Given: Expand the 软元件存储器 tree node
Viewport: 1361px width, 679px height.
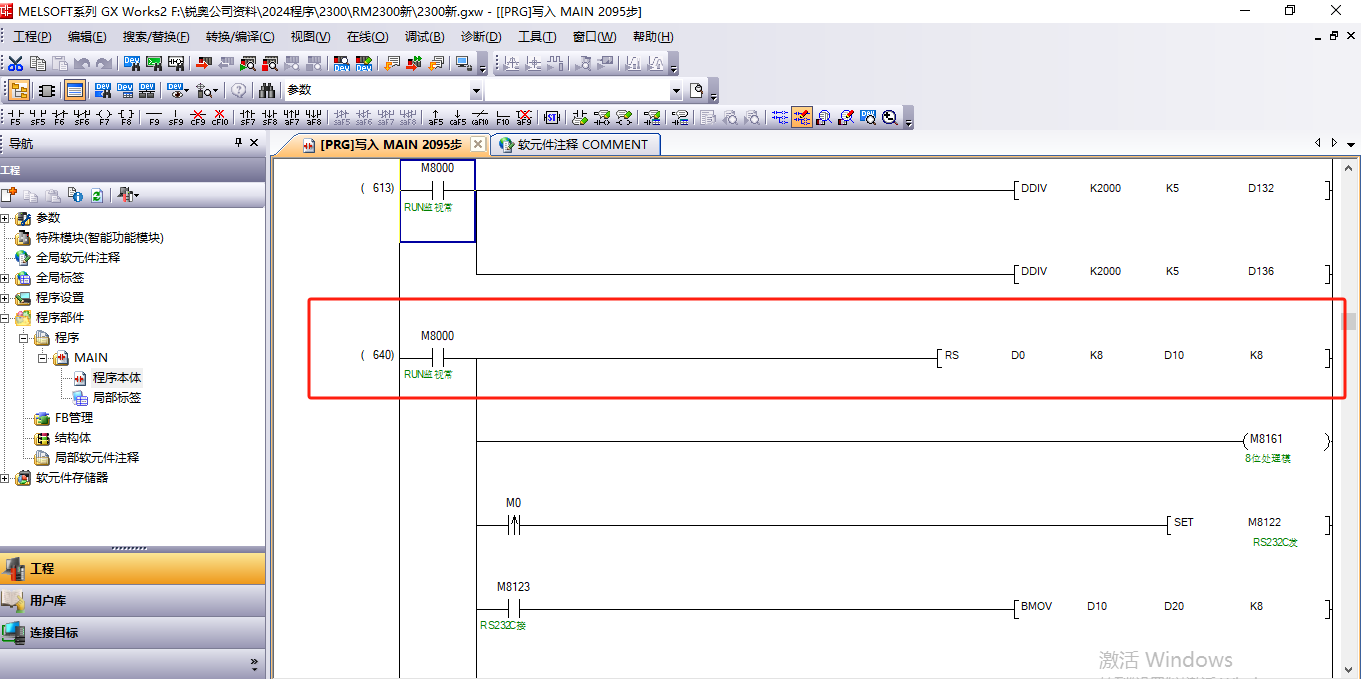Looking at the screenshot, I should 5,478.
